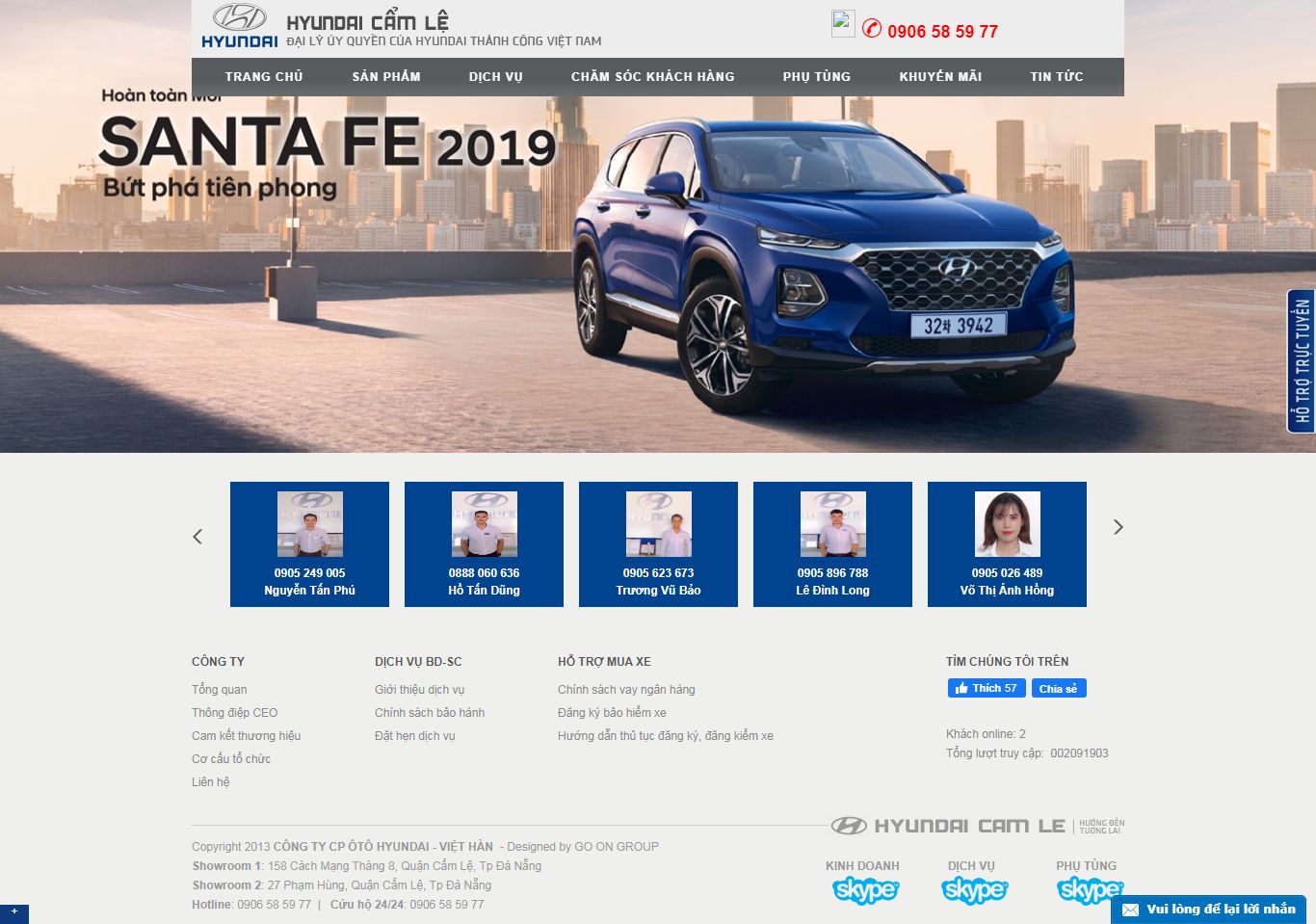This screenshot has width=1316, height=924.
Task: Click the GO ON GROUP designer credit
Action: click(617, 846)
